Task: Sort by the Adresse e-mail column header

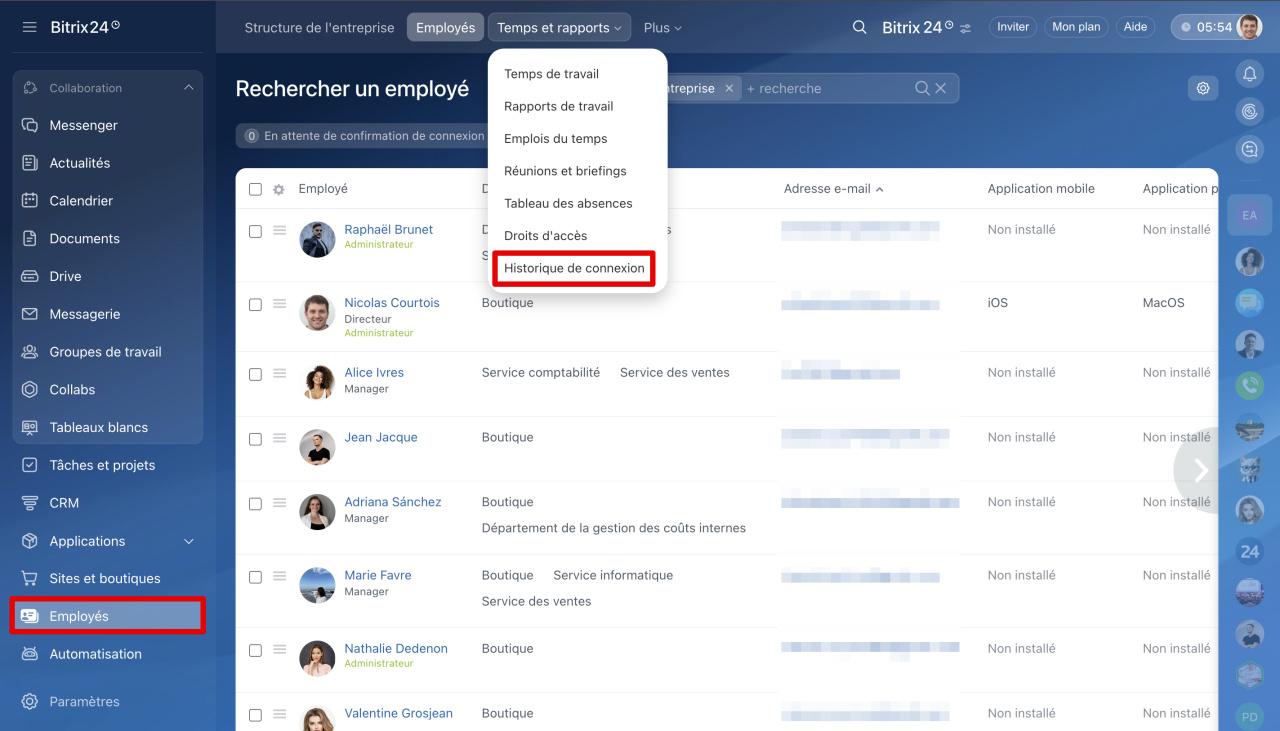Action: pos(827,189)
